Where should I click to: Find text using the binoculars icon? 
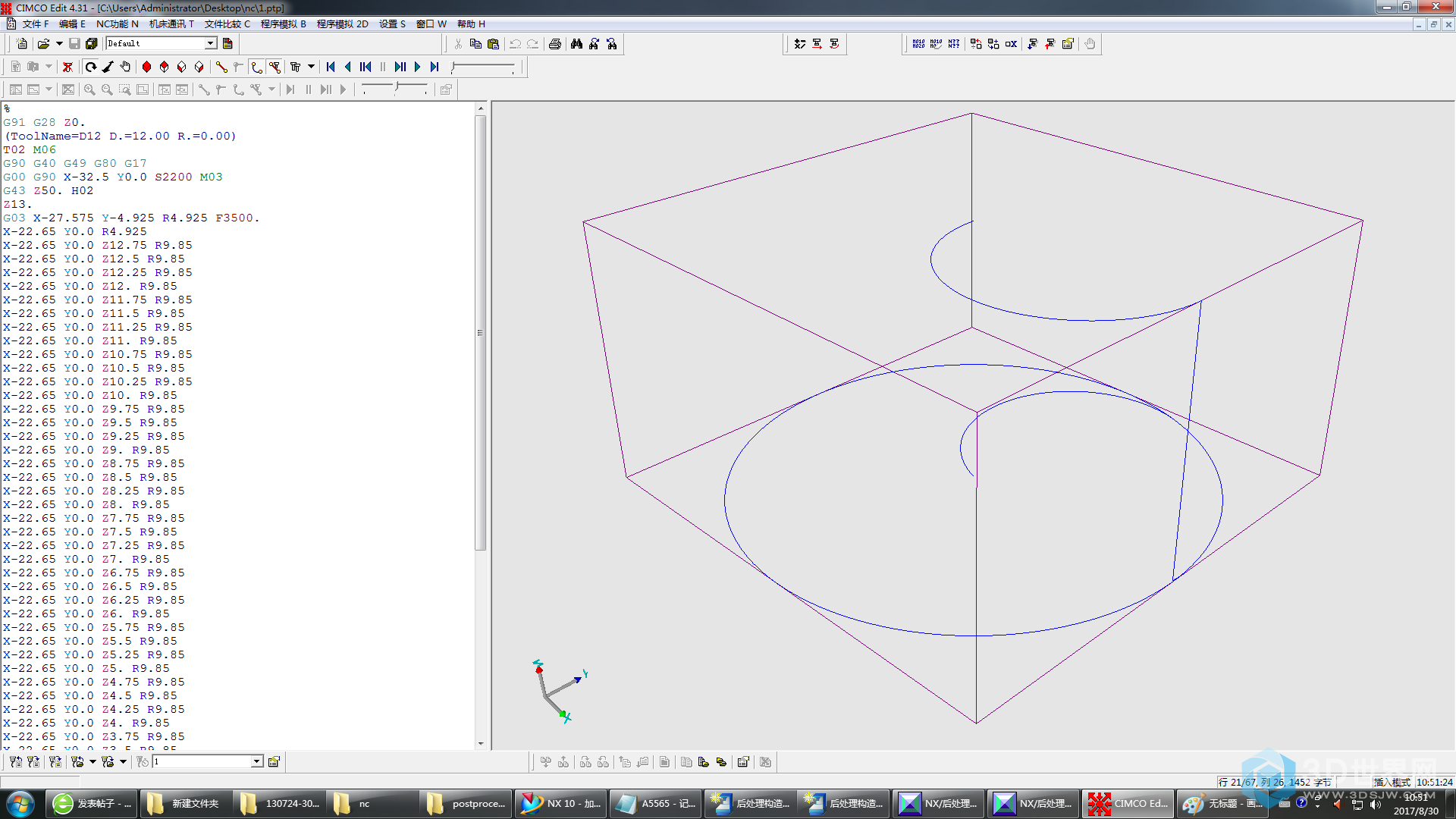[x=576, y=44]
